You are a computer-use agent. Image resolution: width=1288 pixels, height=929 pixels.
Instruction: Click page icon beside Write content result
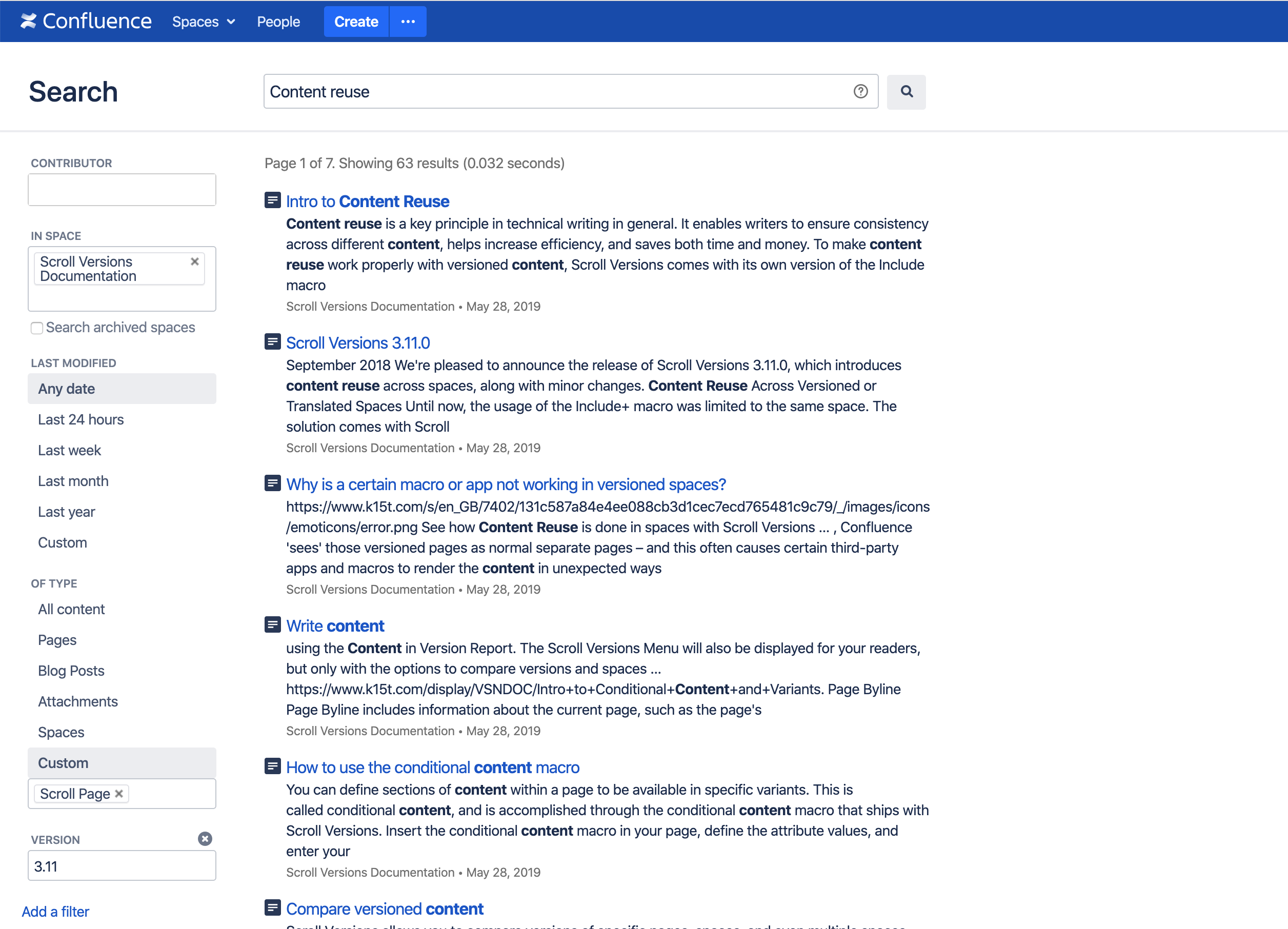tap(273, 624)
